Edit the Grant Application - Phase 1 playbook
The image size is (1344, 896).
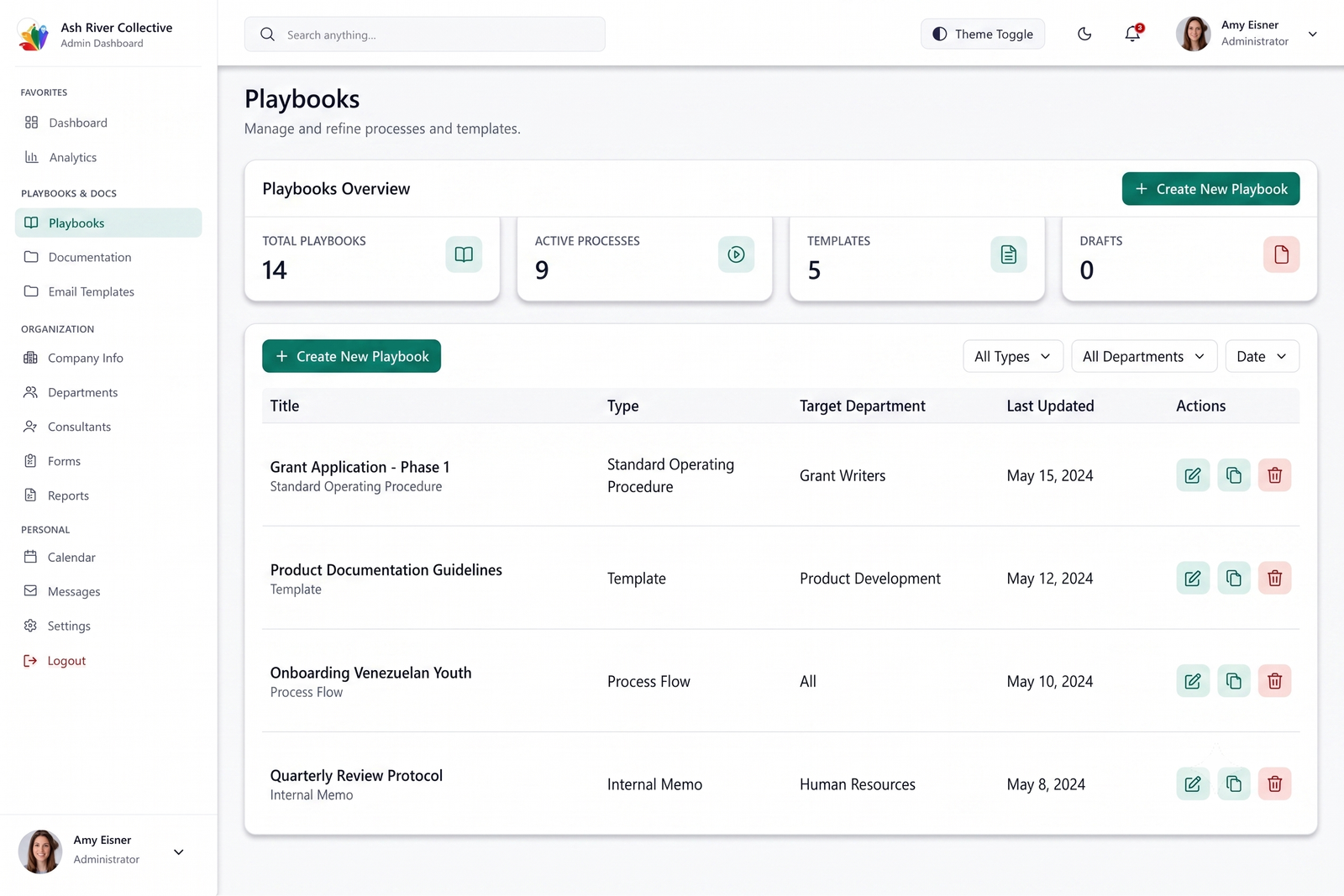click(1193, 475)
